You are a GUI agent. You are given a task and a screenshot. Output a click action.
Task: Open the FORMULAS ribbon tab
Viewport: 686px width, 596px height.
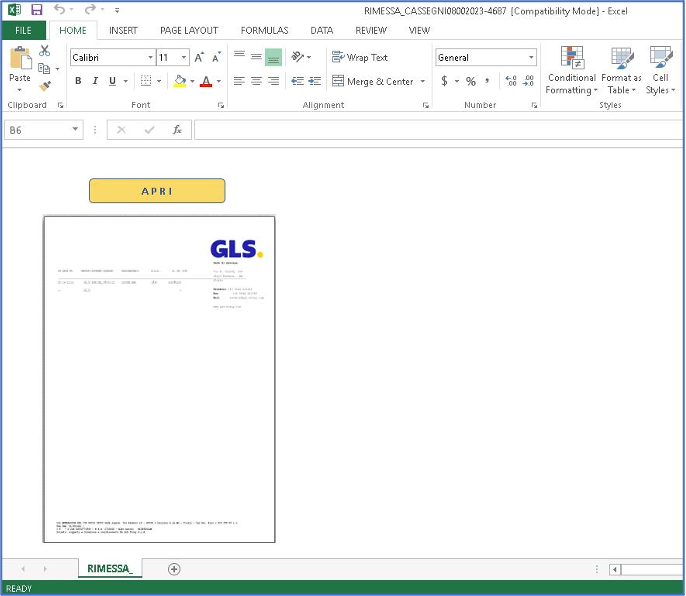pos(264,31)
